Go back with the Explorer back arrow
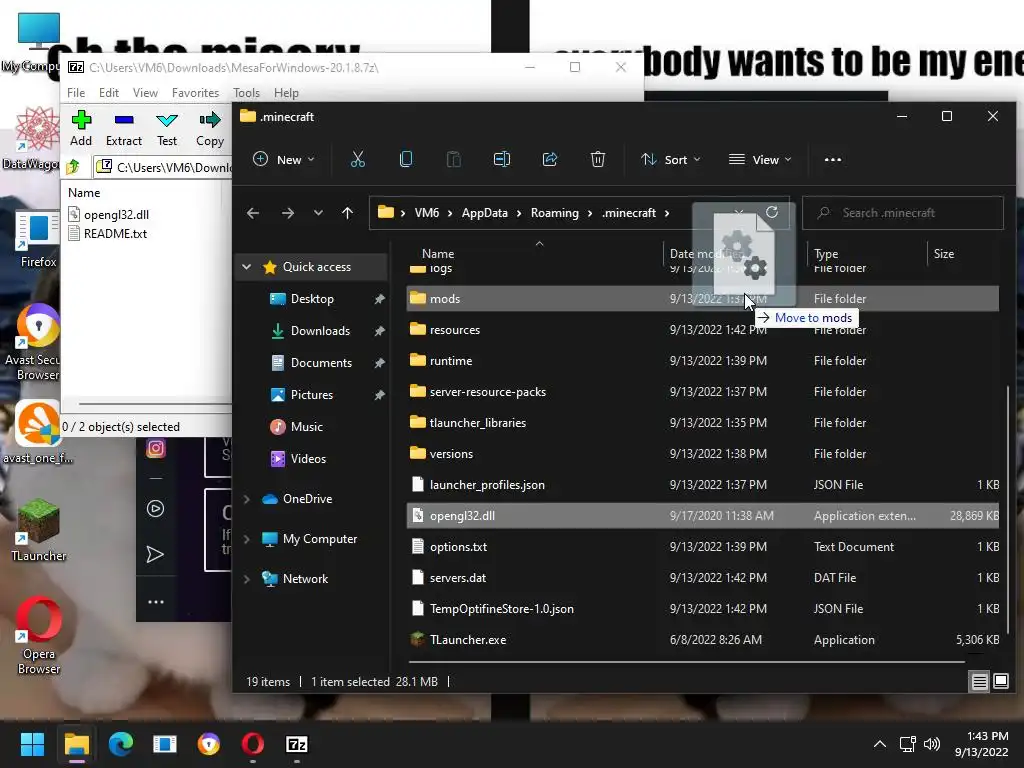Image resolution: width=1024 pixels, height=768 pixels. 253,213
